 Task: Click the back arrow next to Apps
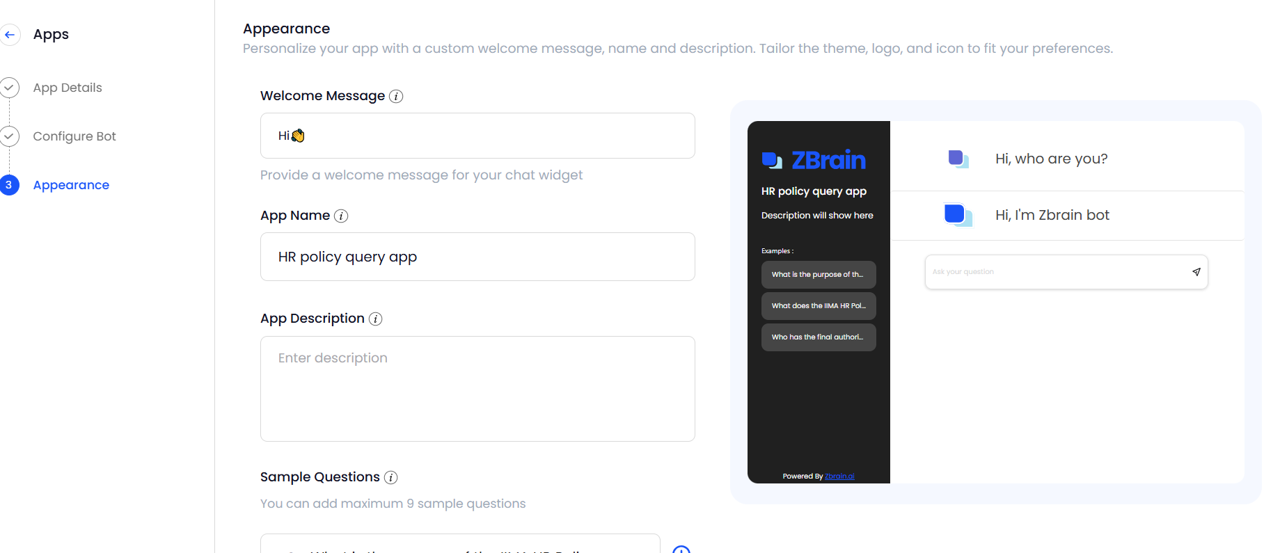(x=10, y=34)
